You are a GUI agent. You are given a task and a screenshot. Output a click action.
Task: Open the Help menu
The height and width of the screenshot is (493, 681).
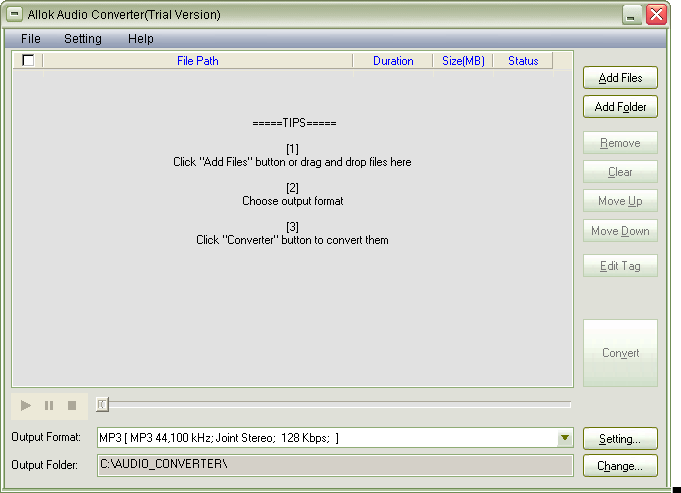click(141, 39)
